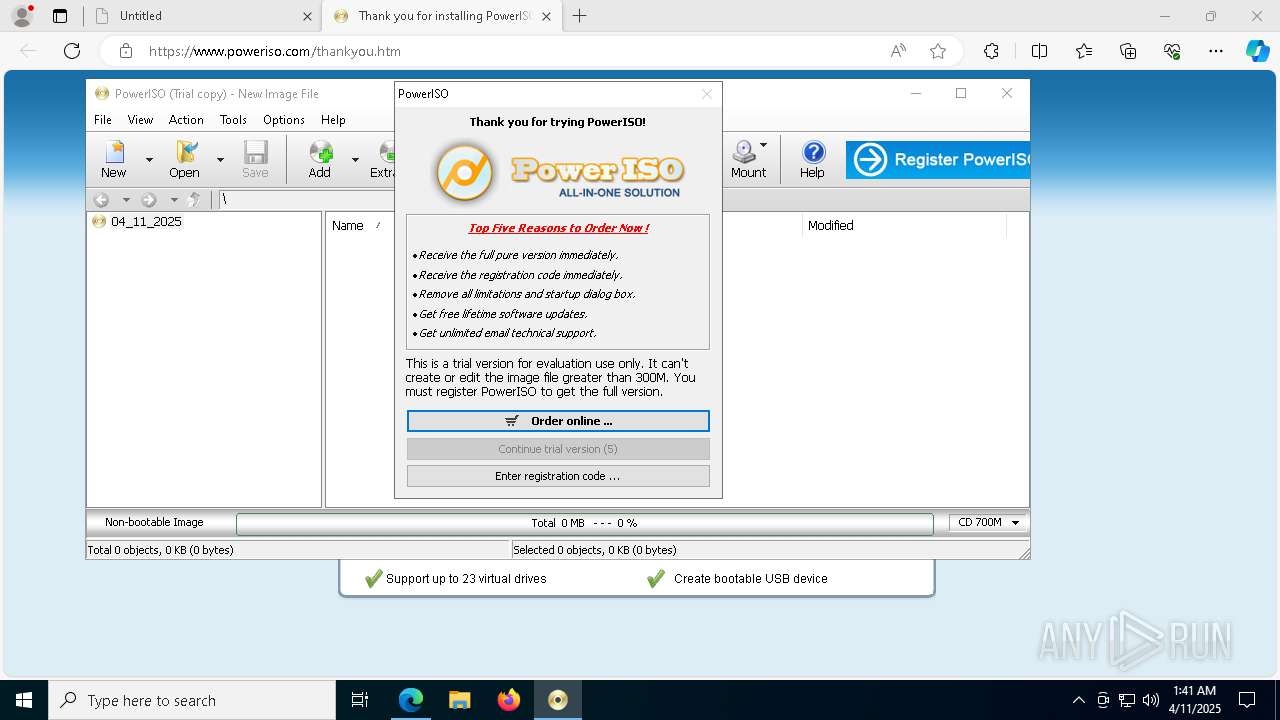Open Browser essentials icon
The image size is (1280, 720).
click(1172, 51)
